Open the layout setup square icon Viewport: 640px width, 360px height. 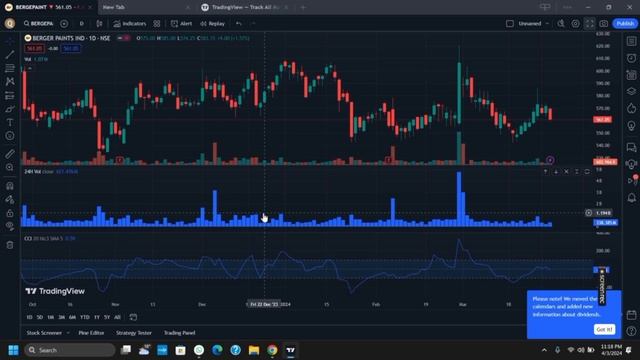510,24
